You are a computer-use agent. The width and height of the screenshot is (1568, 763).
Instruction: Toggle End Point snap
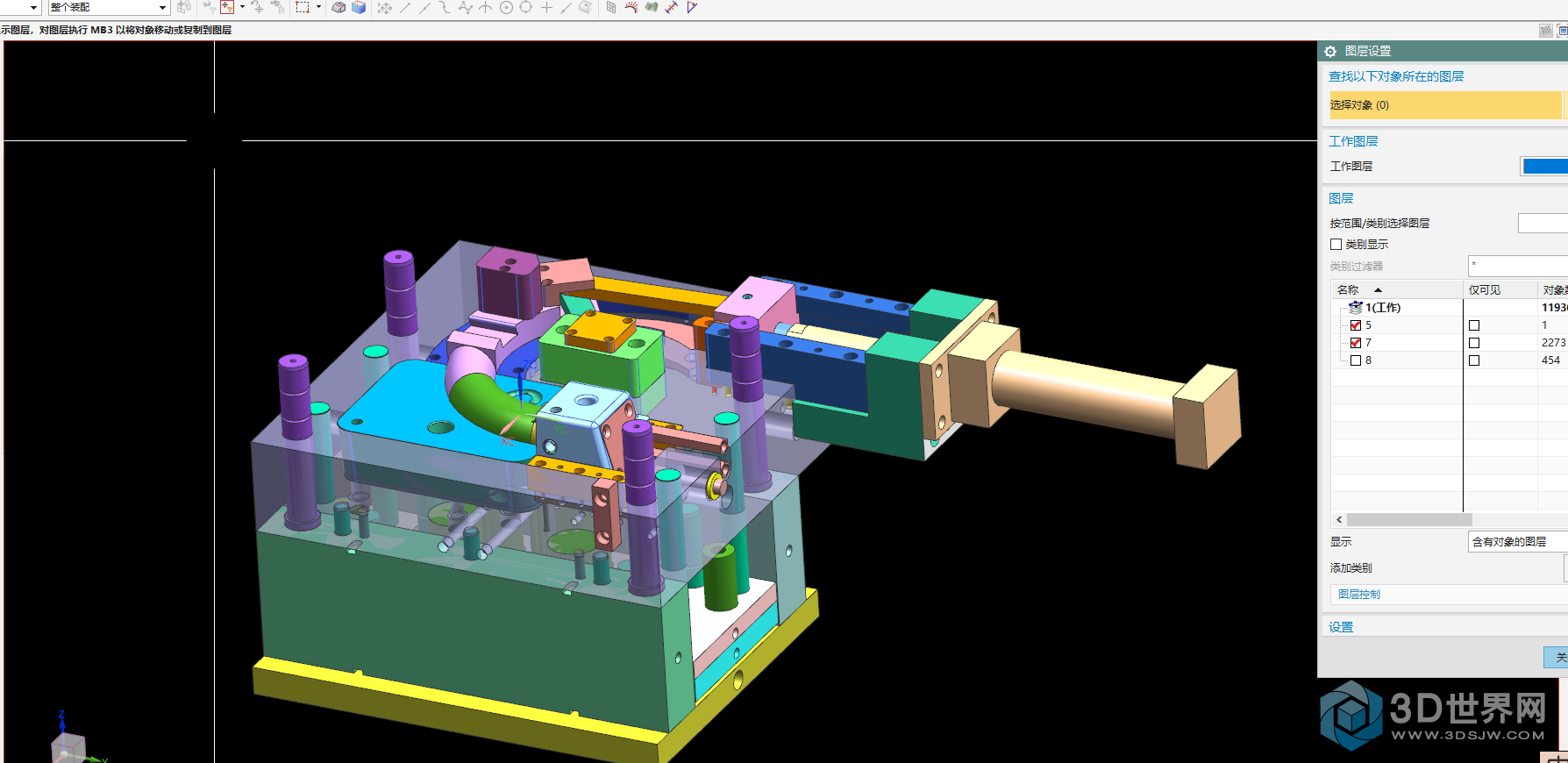405,7
